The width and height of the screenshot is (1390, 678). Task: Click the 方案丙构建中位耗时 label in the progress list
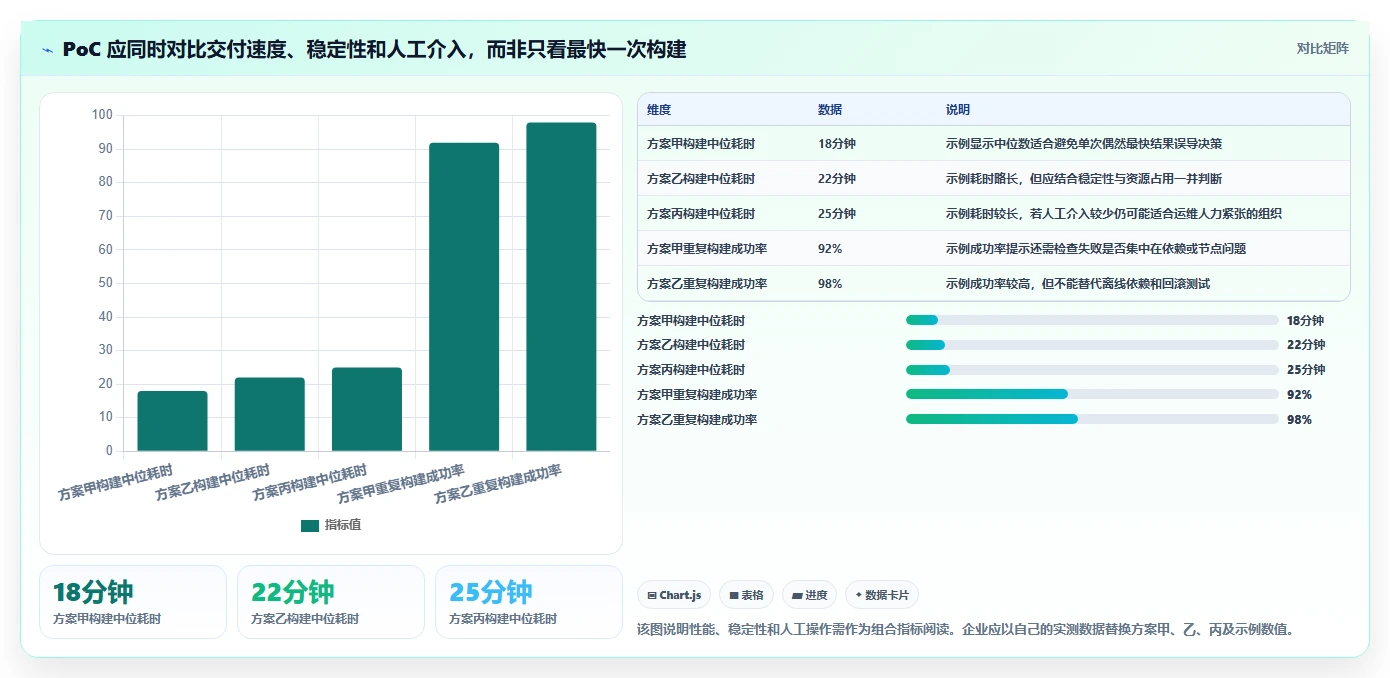click(691, 370)
